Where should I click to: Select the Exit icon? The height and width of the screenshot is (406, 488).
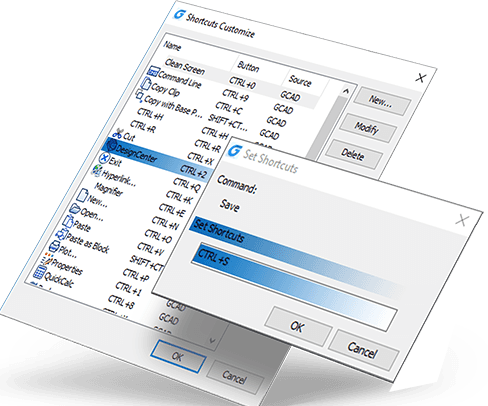point(104,157)
